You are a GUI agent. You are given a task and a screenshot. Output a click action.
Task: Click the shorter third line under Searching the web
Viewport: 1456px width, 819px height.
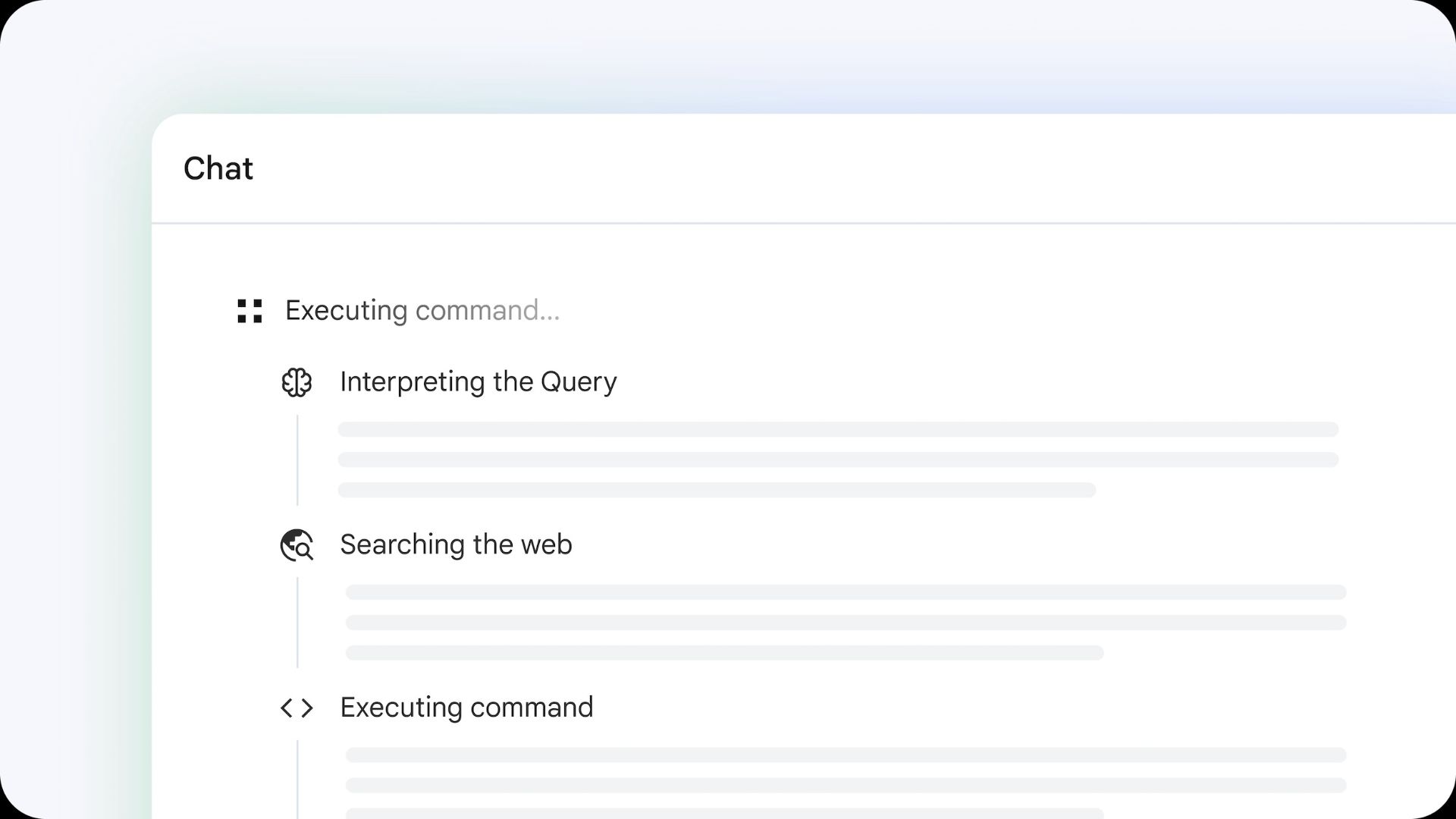point(724,653)
